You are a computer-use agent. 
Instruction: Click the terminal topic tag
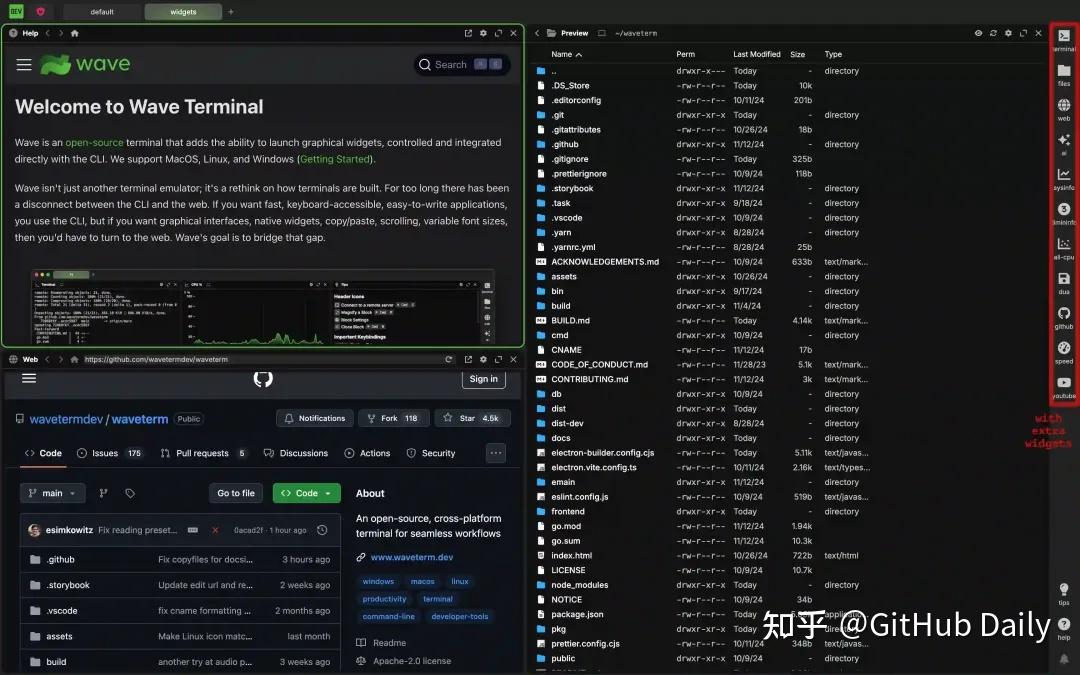(x=438, y=599)
